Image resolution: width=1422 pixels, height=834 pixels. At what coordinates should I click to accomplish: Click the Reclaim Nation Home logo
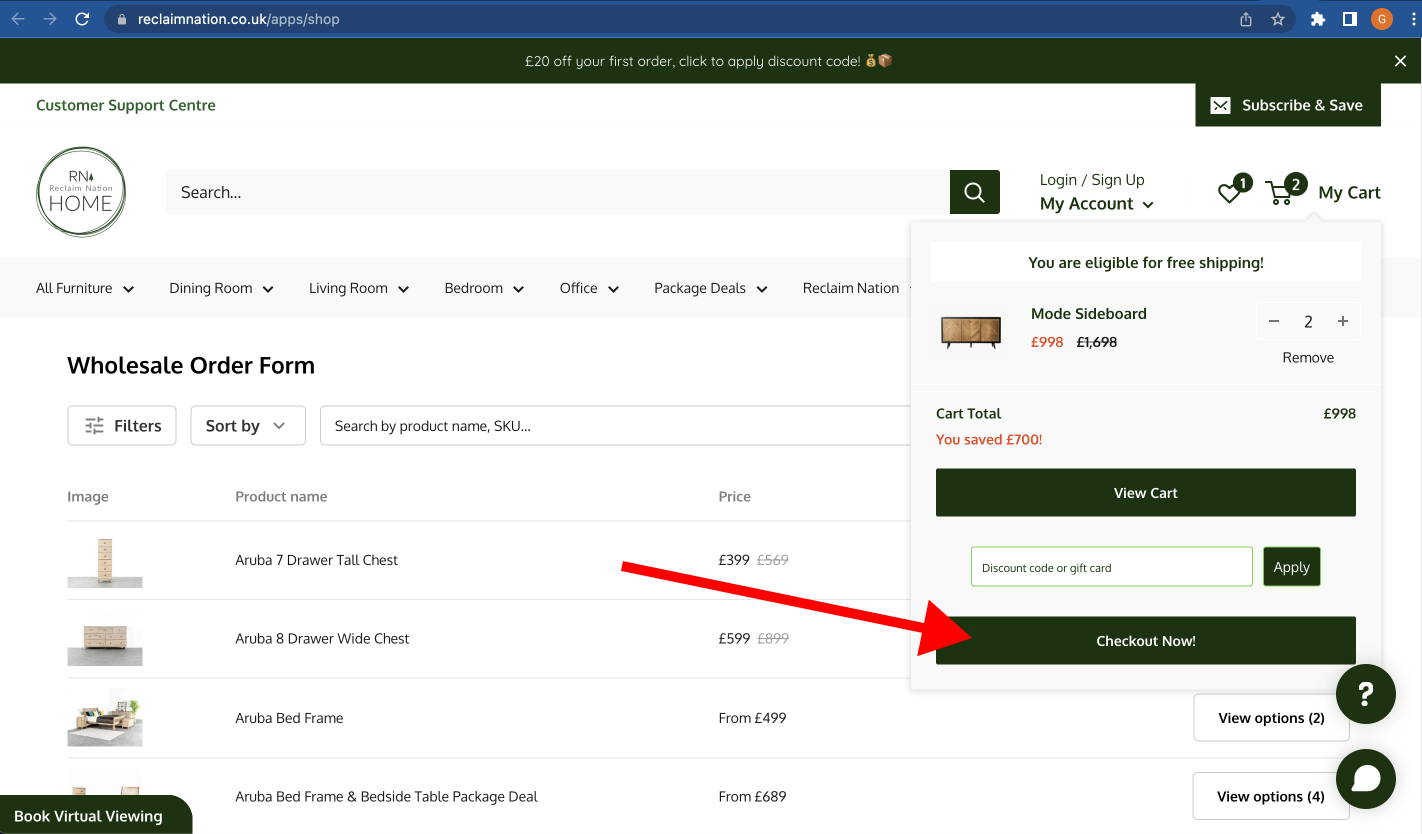[x=81, y=192]
